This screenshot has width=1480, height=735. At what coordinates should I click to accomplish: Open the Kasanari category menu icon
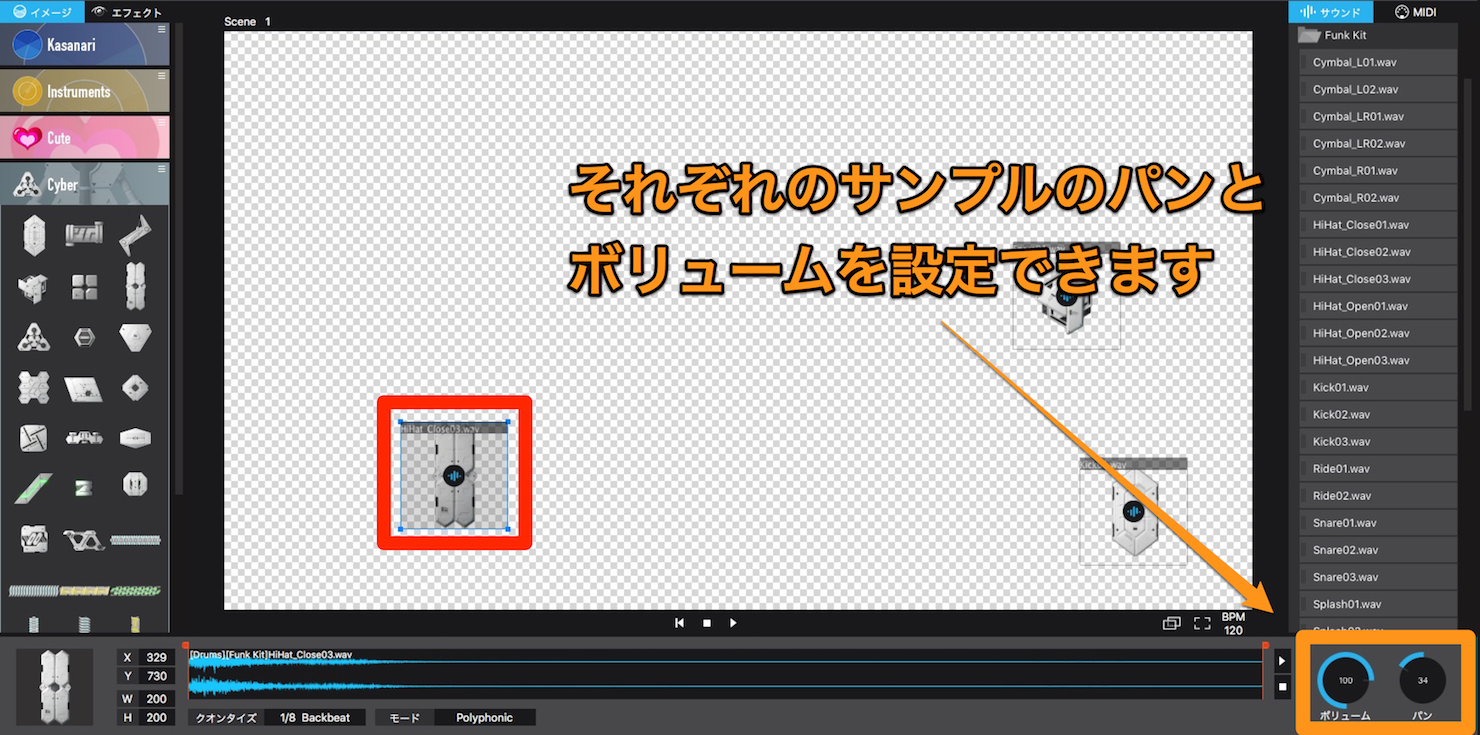162,30
